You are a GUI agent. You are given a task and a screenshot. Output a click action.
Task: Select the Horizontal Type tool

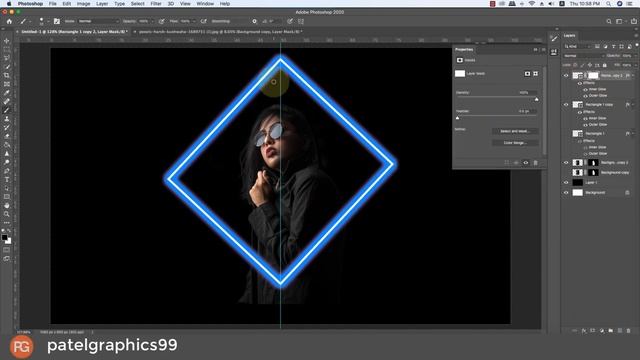(x=7, y=180)
